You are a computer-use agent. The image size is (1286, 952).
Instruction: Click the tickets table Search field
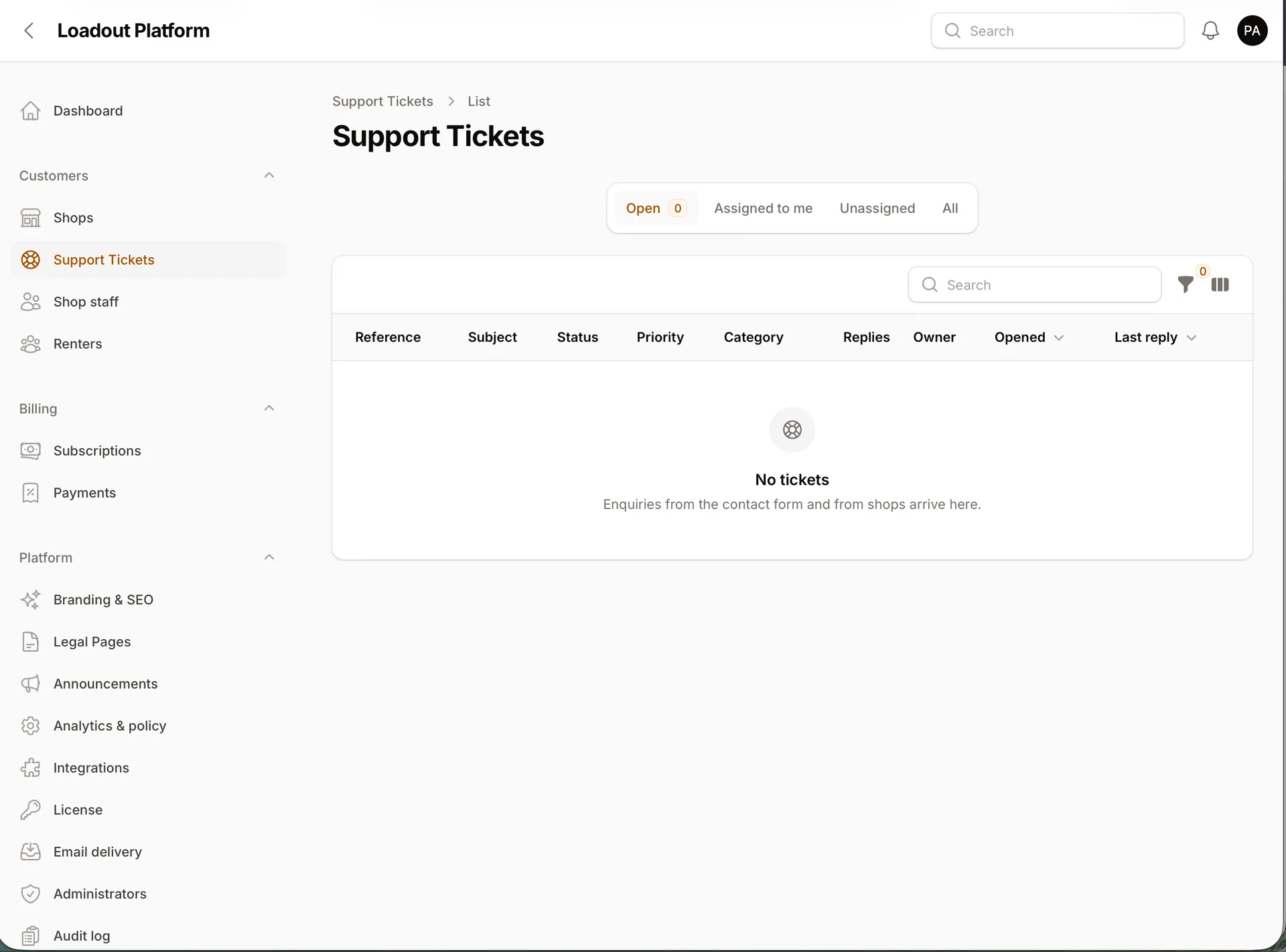(x=1035, y=285)
